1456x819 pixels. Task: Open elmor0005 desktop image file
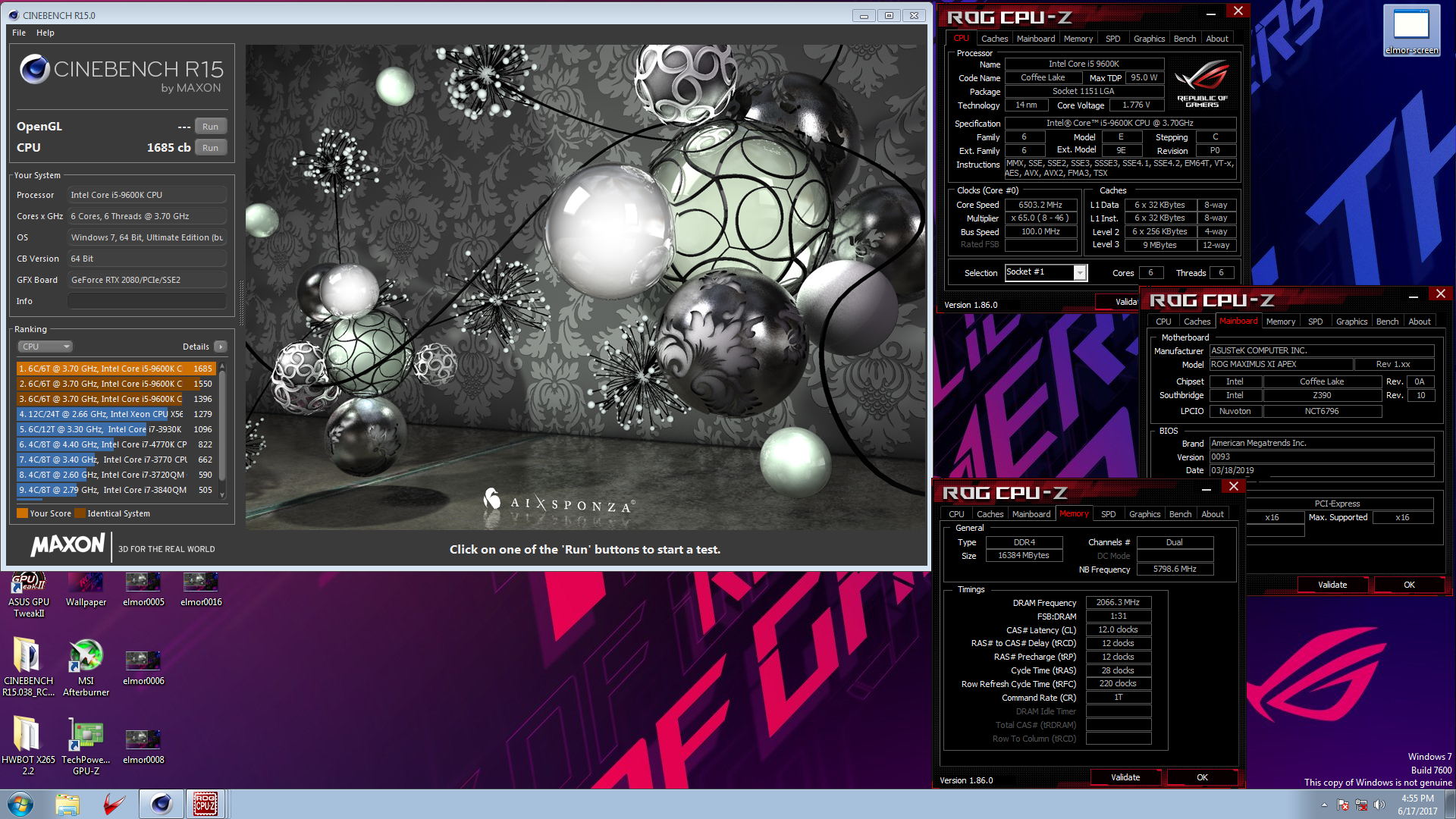(143, 590)
